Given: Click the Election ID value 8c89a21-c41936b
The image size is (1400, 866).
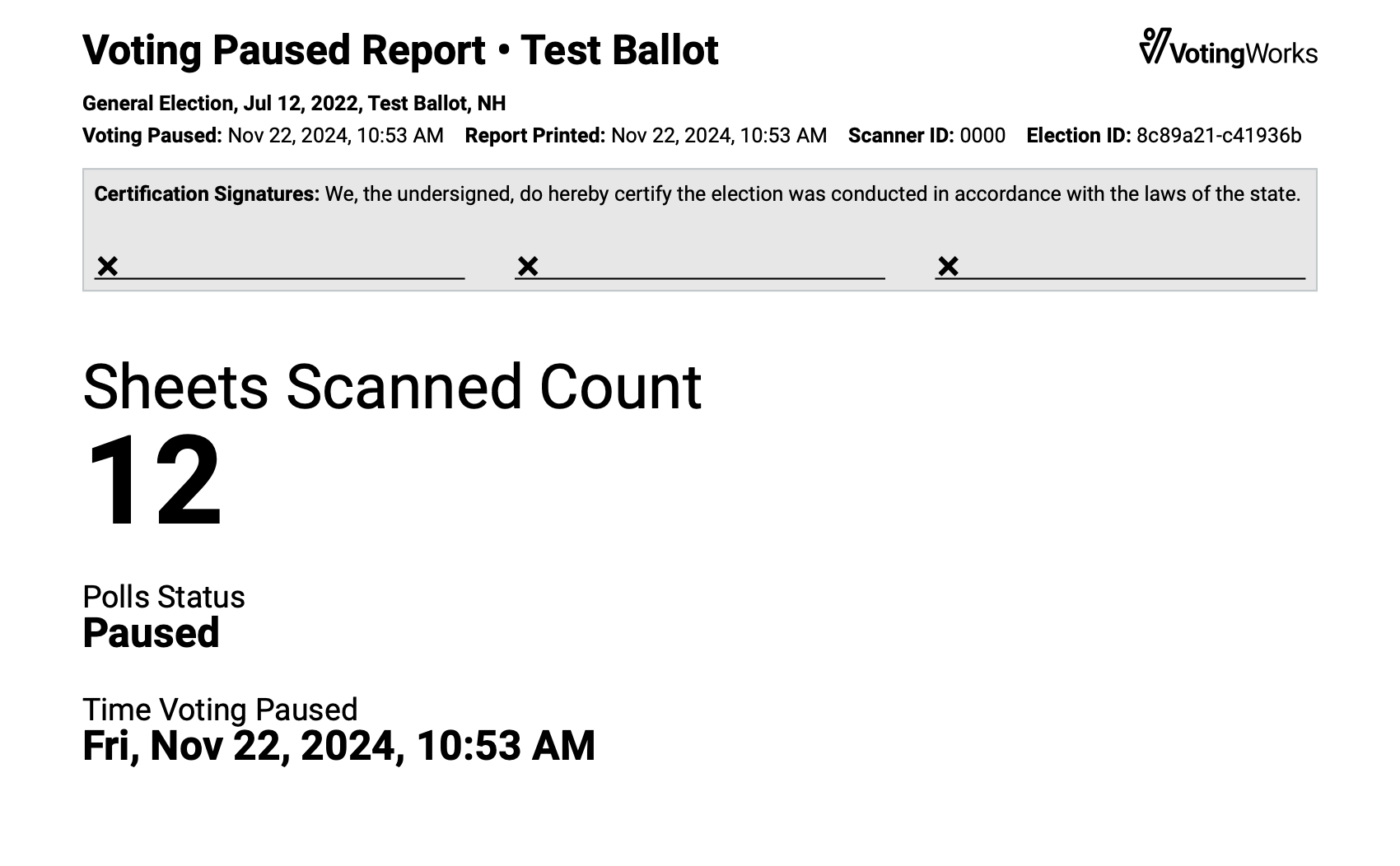Looking at the screenshot, I should pos(1218,136).
